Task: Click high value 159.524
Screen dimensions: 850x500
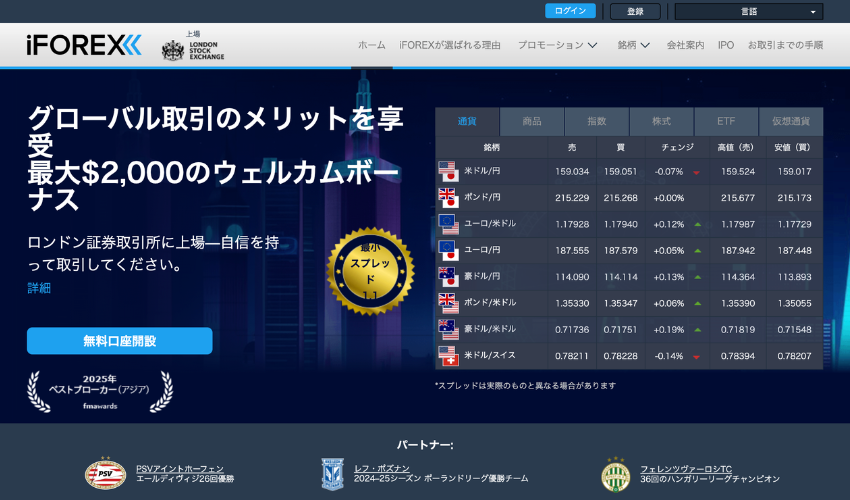Action: tap(738, 171)
